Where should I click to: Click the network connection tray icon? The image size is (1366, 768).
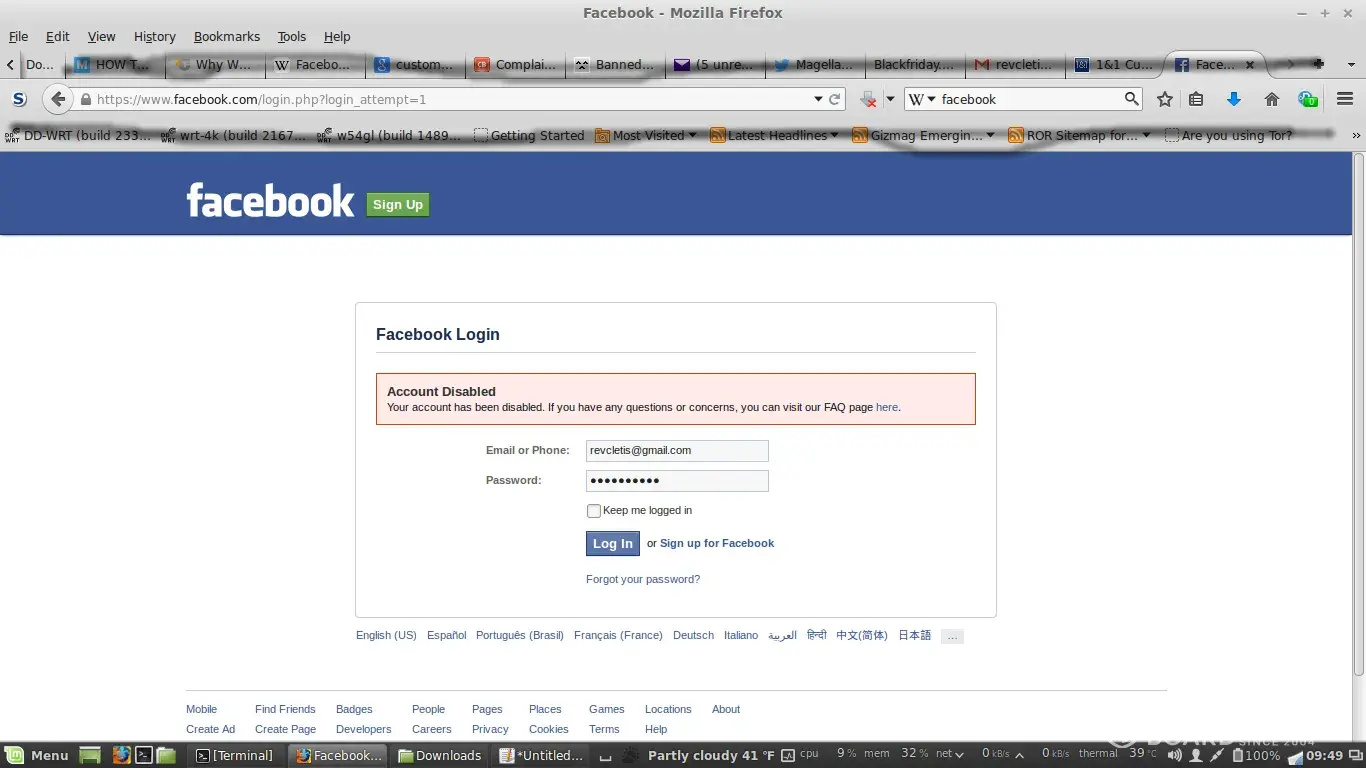click(x=1217, y=755)
